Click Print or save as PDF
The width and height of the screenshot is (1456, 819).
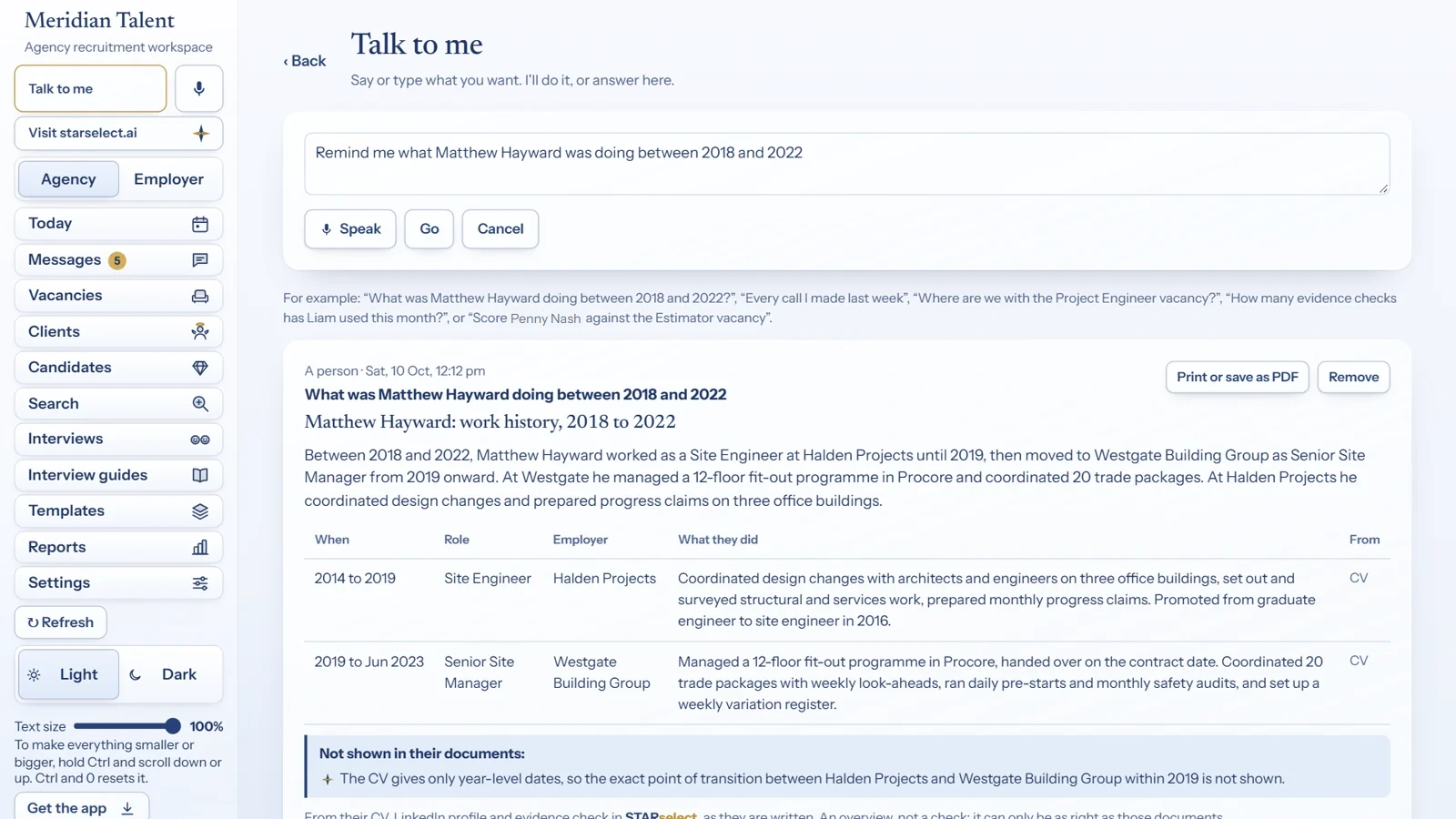point(1238,377)
